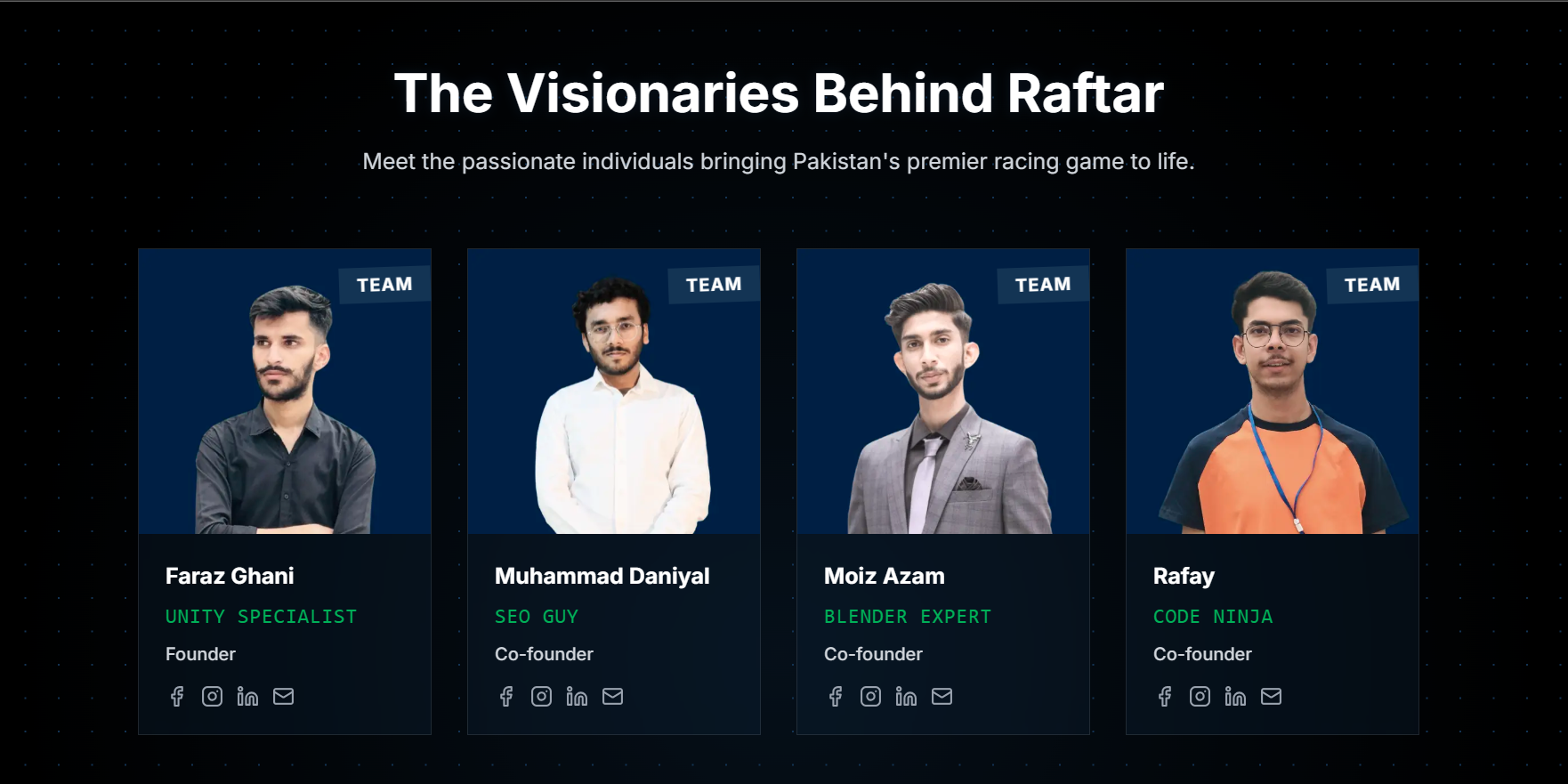
Task: Click Faraz Ghani's LinkedIn icon
Action: click(247, 697)
